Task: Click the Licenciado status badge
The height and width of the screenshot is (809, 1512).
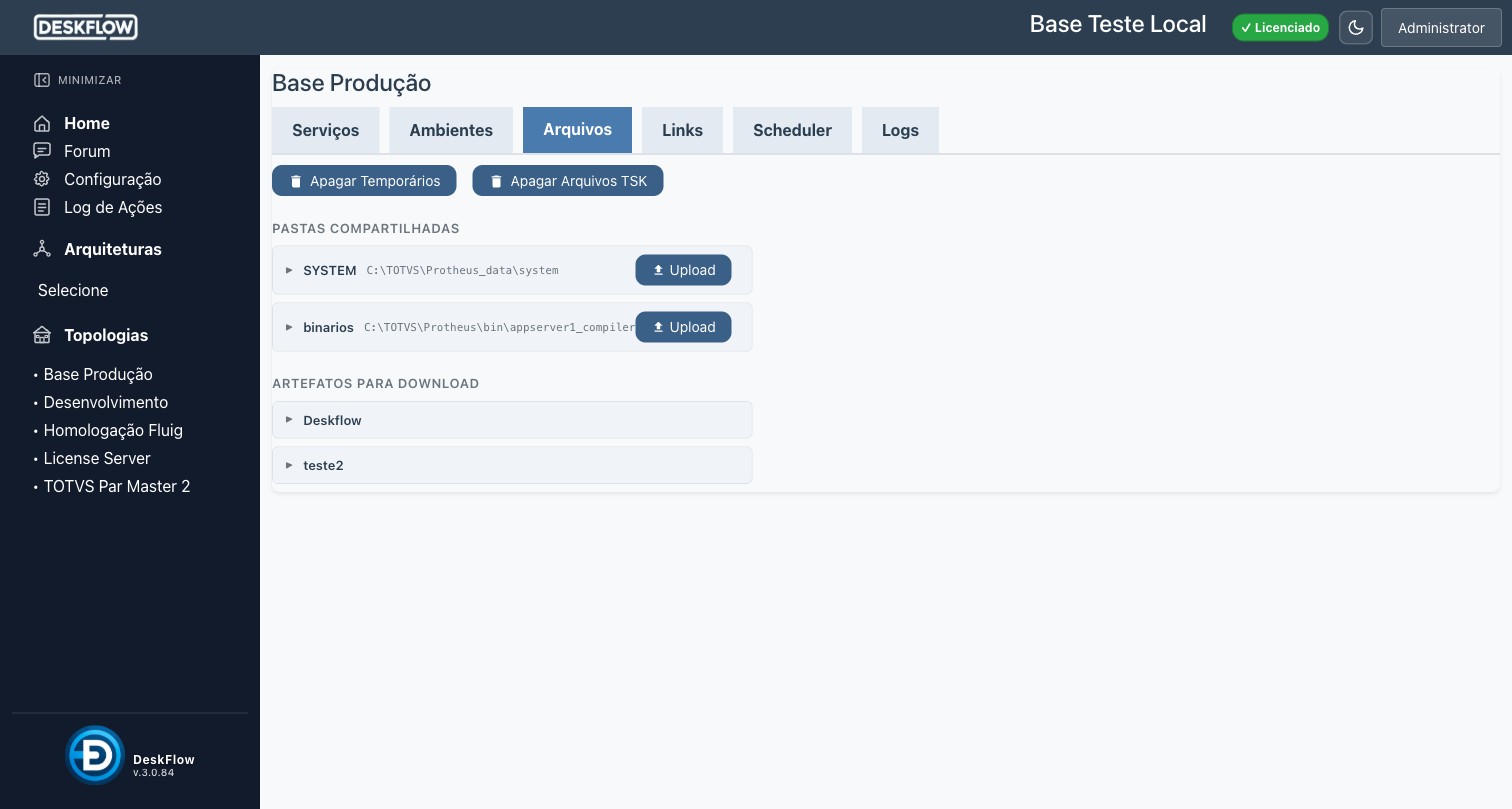Action: coord(1280,28)
